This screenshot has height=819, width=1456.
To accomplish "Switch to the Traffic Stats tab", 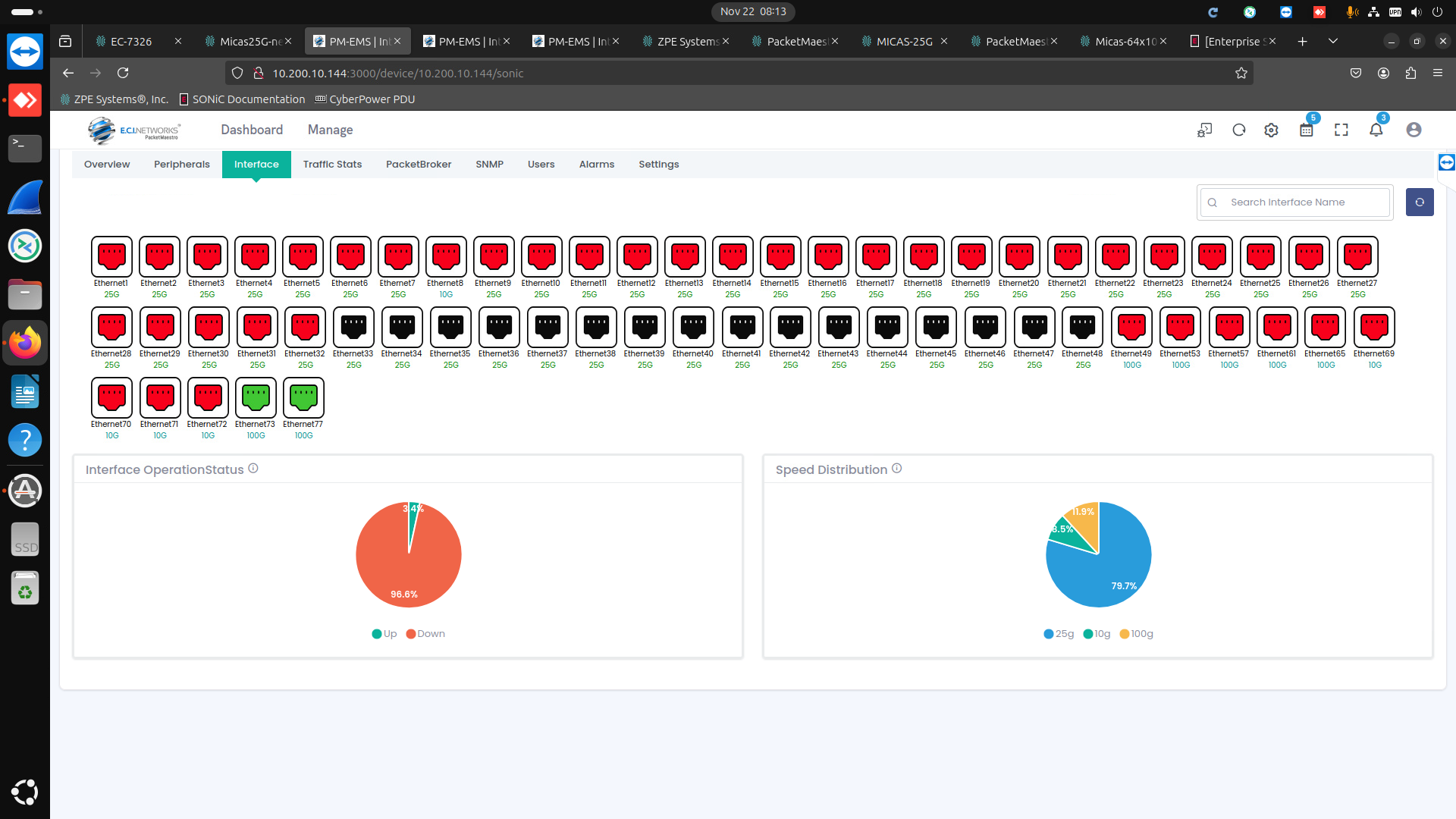I will point(332,164).
